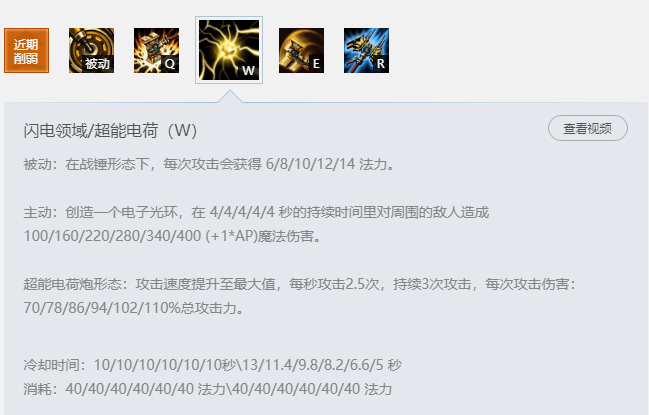Click the 被动 hammer form description line
649x415 pixels.
click(x=209, y=164)
